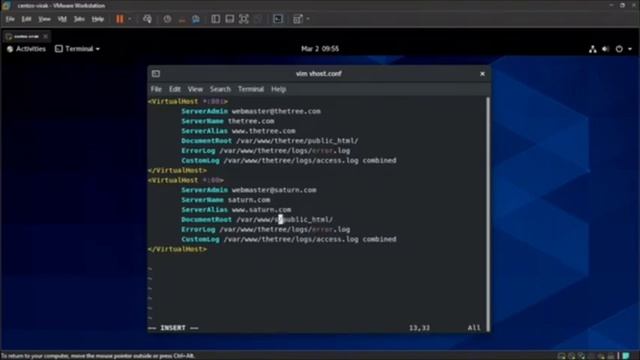Click the first </VirtualHost> closing tag
This screenshot has width=640, height=360.
pos(178,170)
